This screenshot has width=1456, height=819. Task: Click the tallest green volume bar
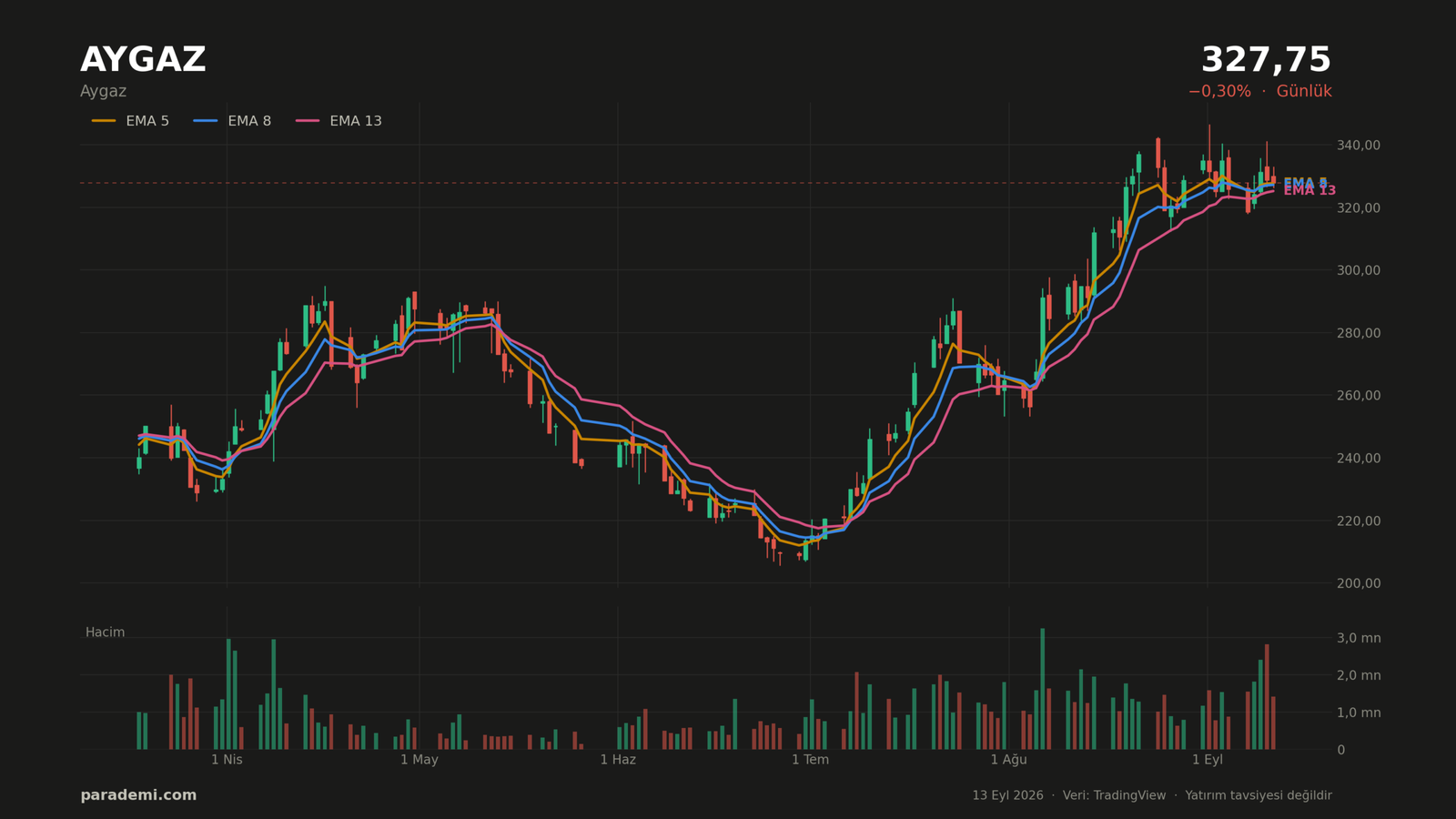(x=1042, y=689)
